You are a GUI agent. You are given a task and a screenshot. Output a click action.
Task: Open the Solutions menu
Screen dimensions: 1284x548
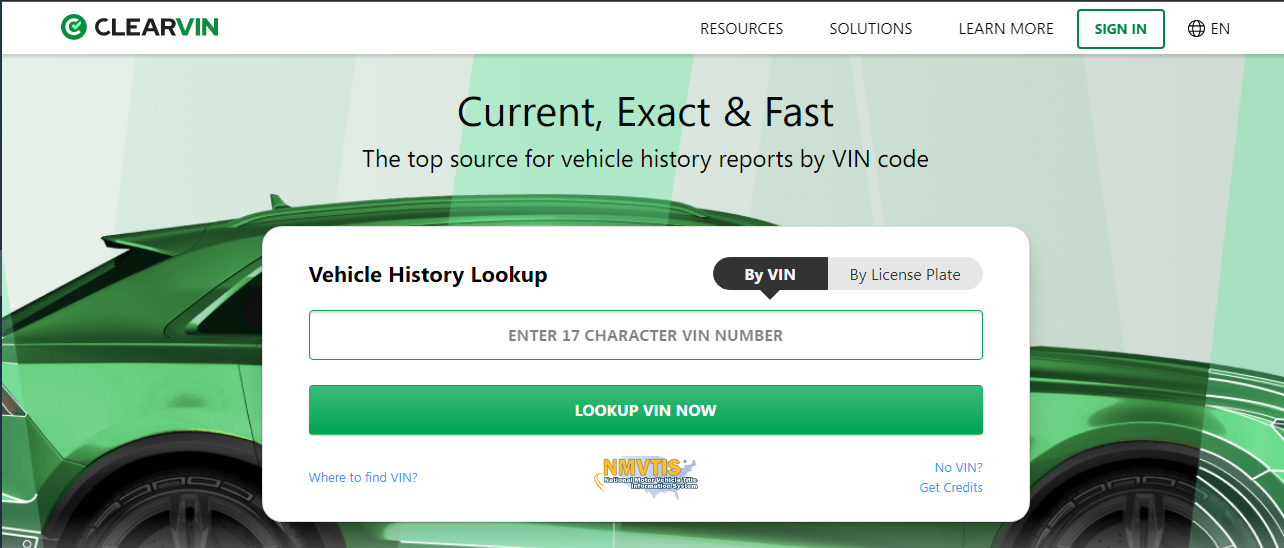tap(870, 29)
